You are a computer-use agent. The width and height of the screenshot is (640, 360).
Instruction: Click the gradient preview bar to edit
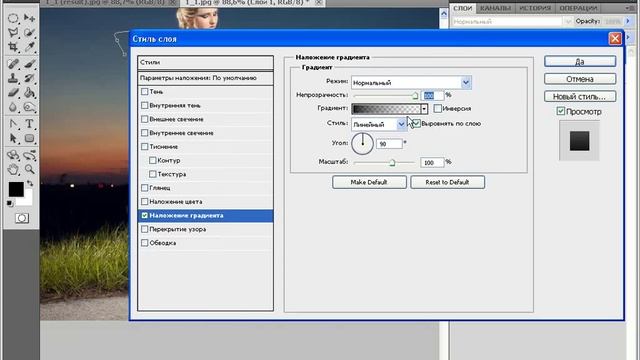click(x=386, y=109)
